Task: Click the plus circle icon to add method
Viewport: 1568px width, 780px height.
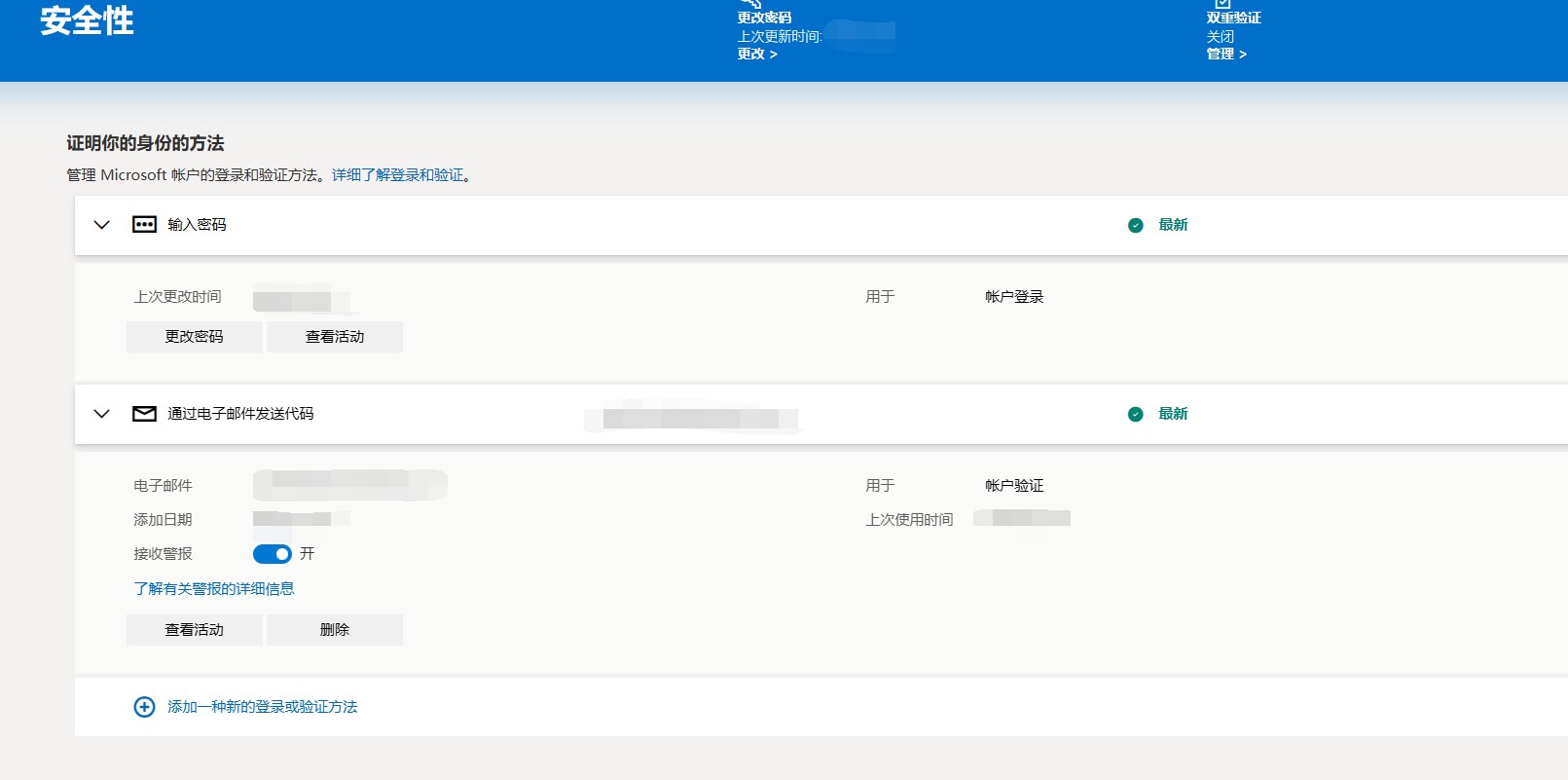Action: (x=144, y=707)
